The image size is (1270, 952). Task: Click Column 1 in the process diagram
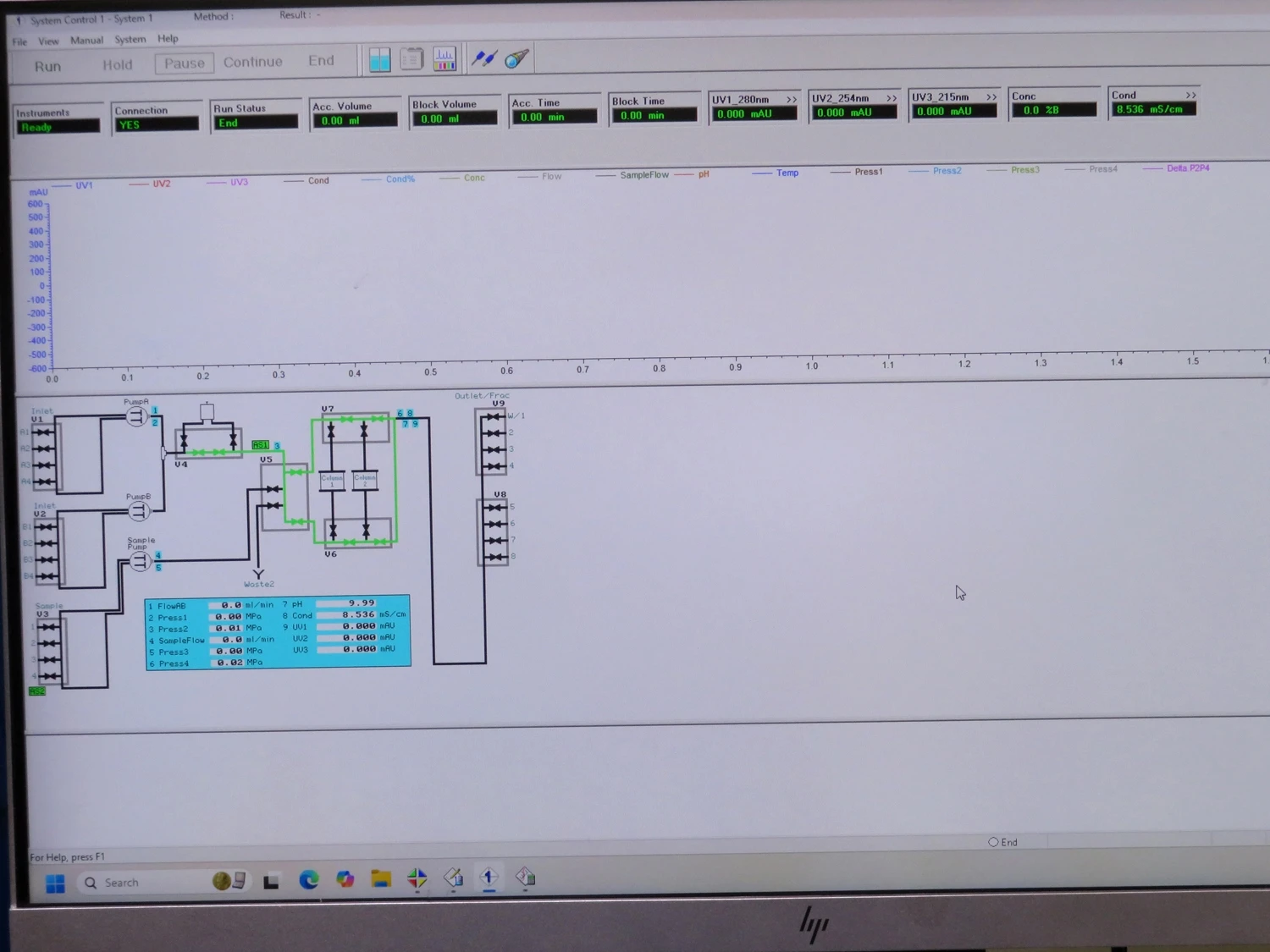331,481
